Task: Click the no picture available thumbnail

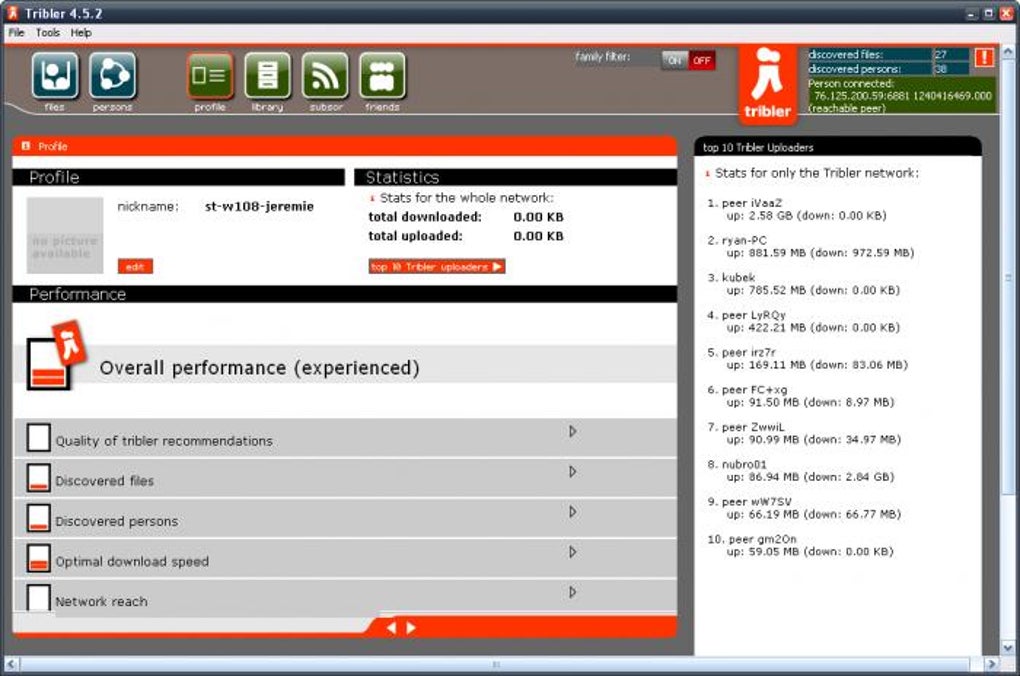Action: tap(64, 235)
